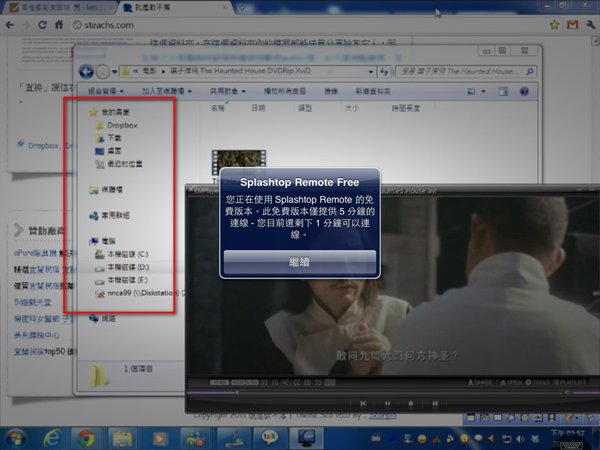This screenshot has width=600, height=450.
Task: Select Favorites in the navigation pane
Action: [x=109, y=112]
